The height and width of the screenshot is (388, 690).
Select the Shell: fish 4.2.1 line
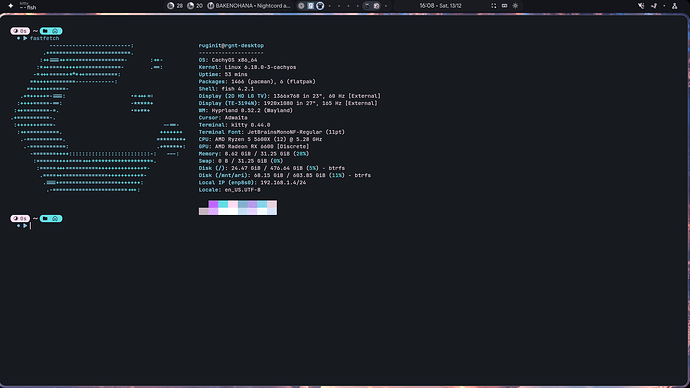pos(226,89)
